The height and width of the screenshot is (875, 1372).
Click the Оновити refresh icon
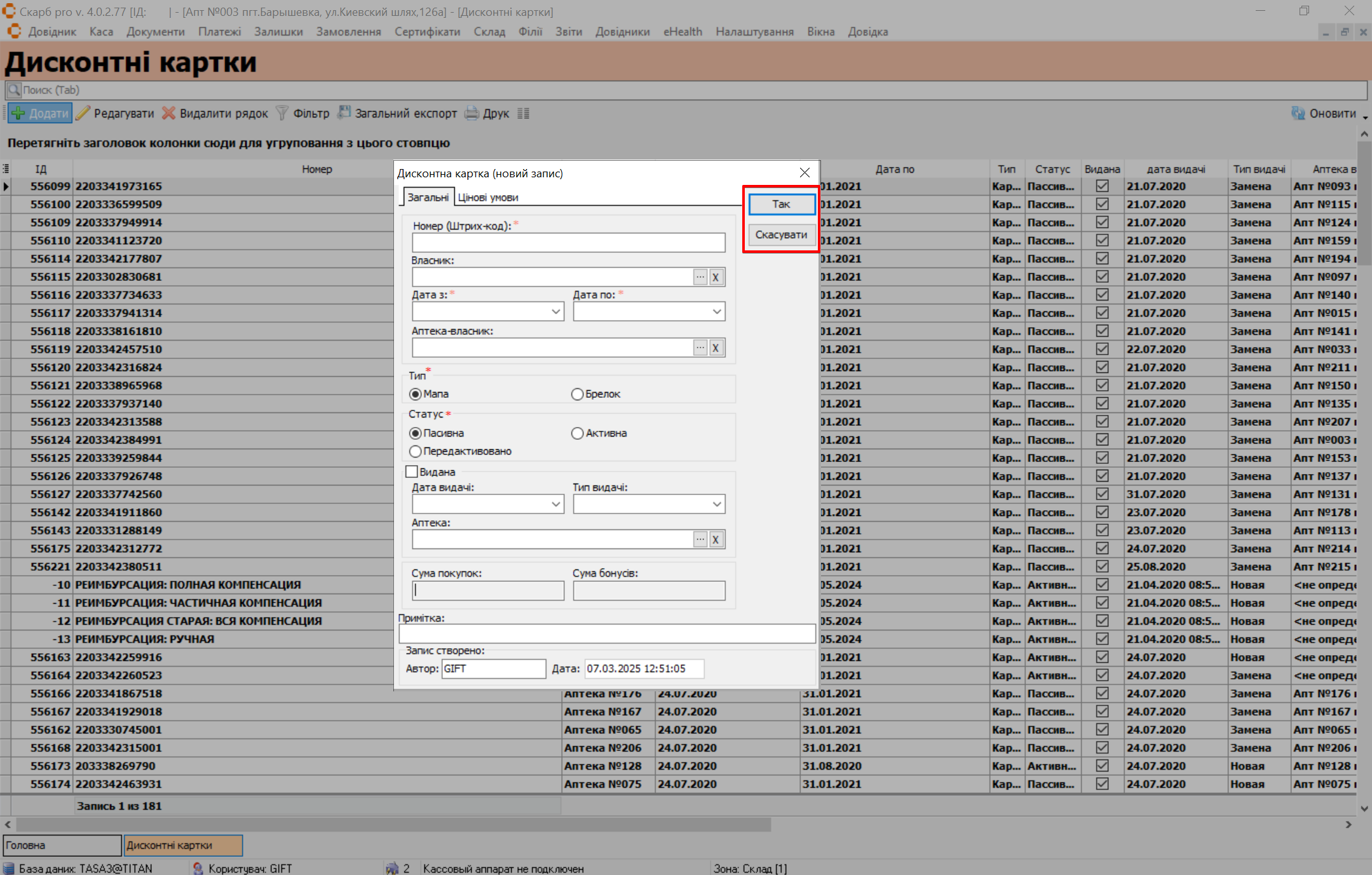point(1298,113)
